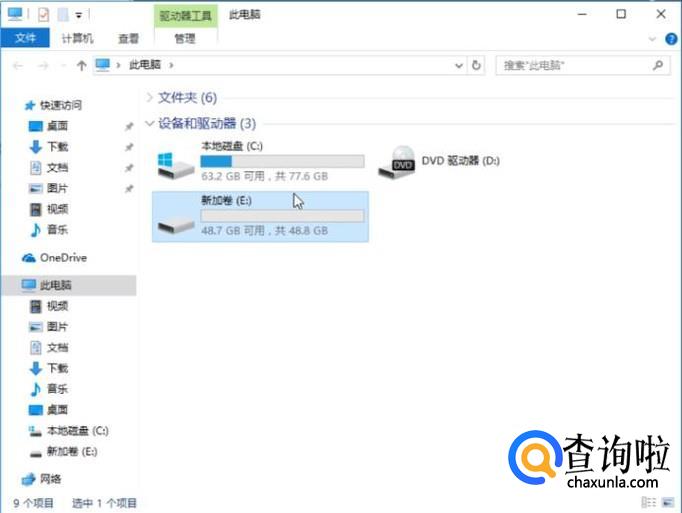Click the search magnifier icon

point(658,65)
